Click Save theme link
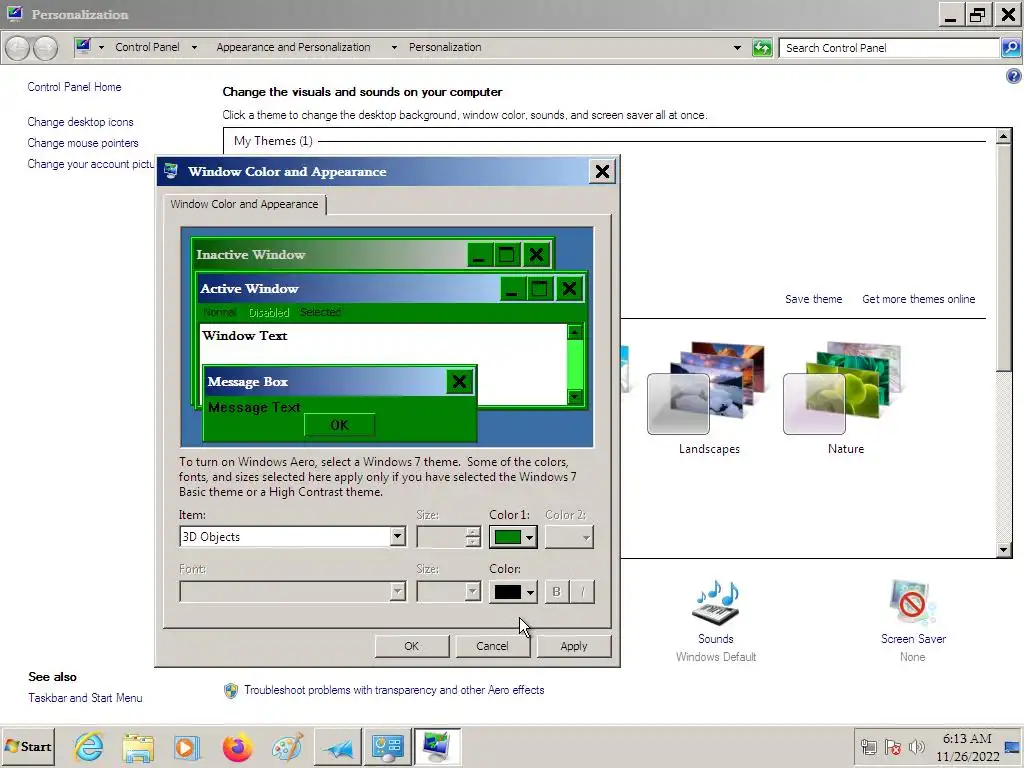 (813, 299)
